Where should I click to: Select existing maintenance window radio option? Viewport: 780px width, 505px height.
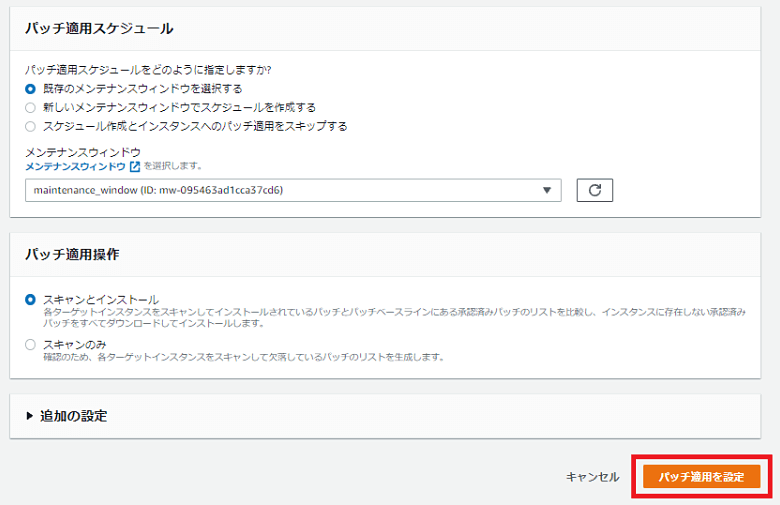30,89
